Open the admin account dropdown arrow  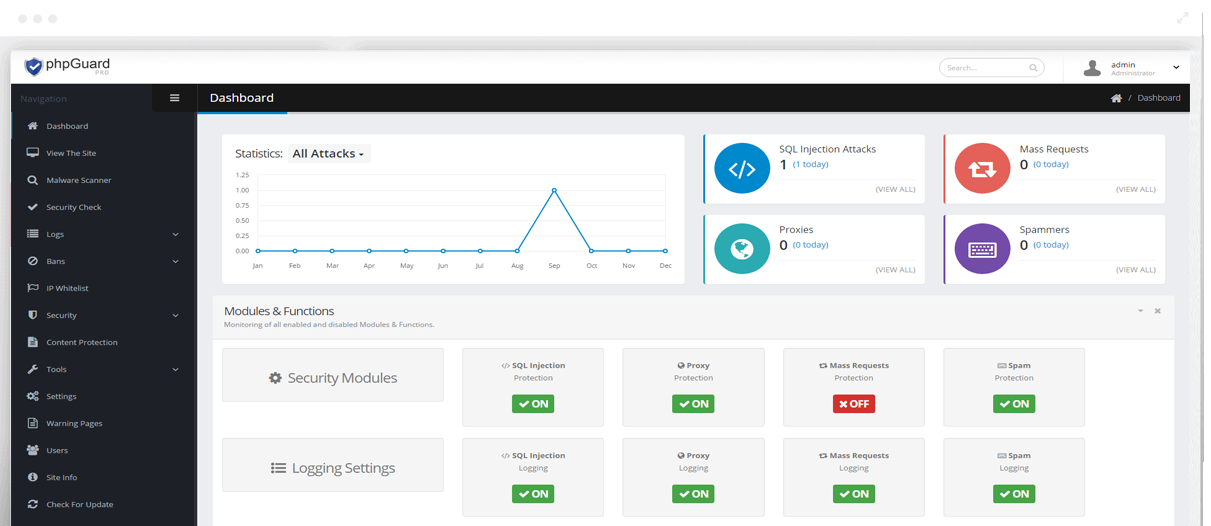pos(1176,67)
